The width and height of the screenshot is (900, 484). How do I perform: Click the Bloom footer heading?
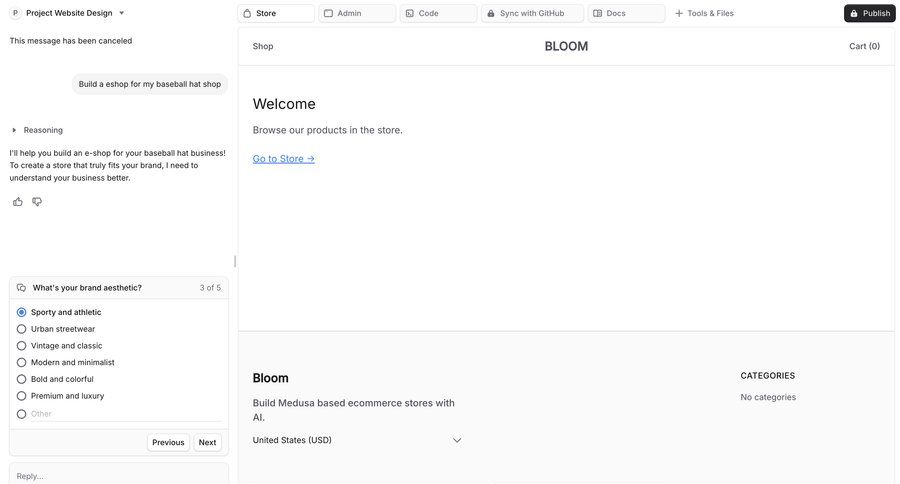(x=270, y=378)
